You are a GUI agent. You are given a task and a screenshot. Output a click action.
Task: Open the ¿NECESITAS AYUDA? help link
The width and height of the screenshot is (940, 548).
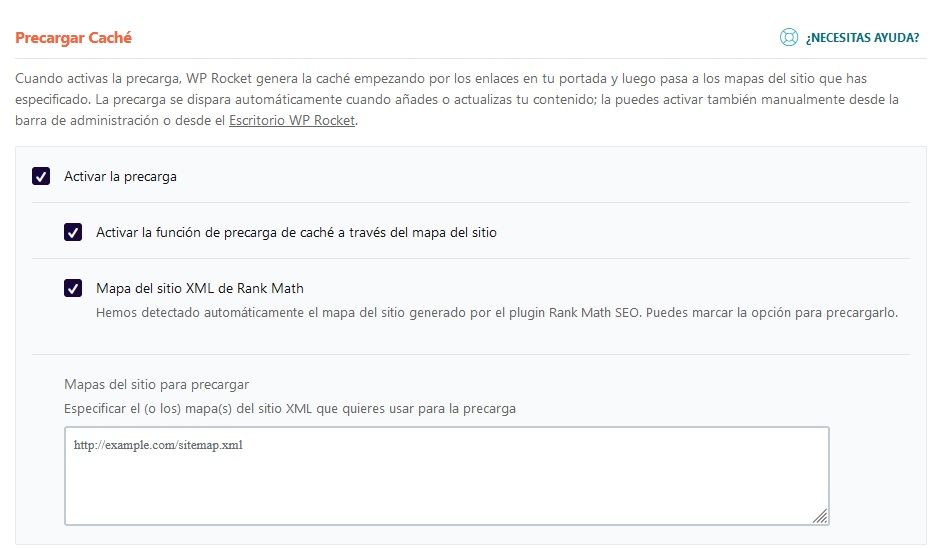pos(862,38)
